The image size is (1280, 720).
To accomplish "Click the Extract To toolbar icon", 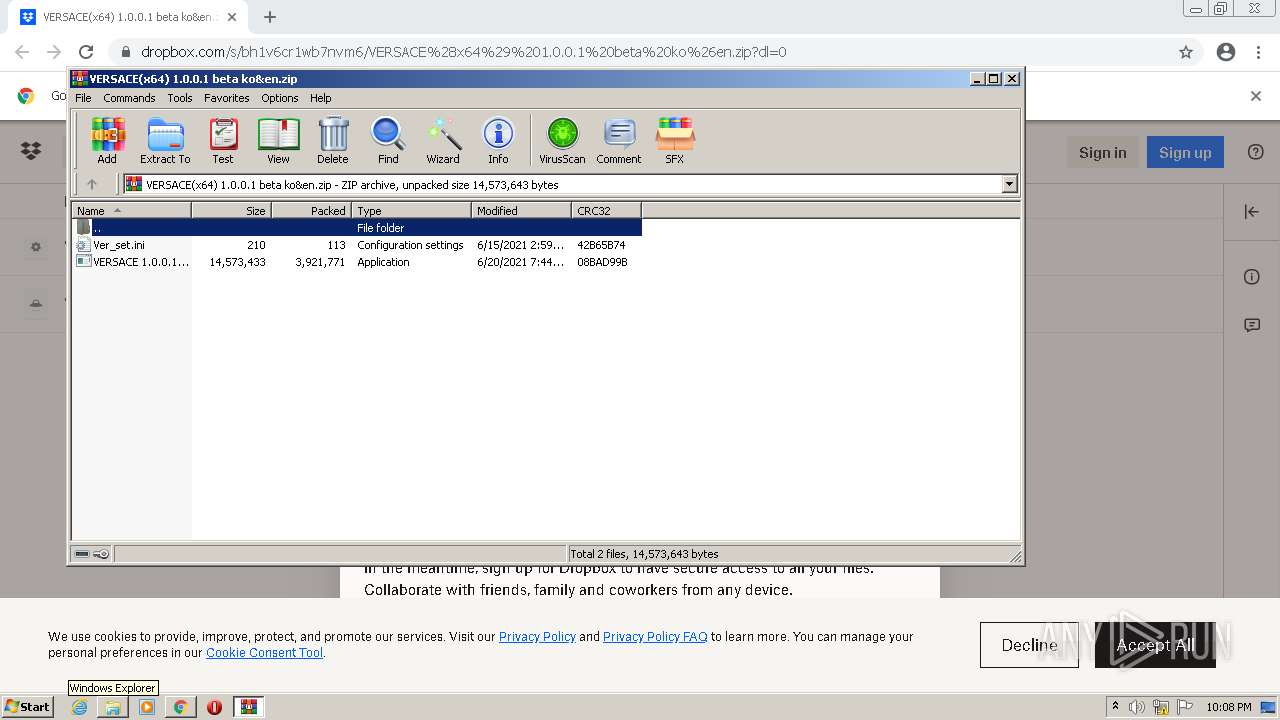I will 165,140.
